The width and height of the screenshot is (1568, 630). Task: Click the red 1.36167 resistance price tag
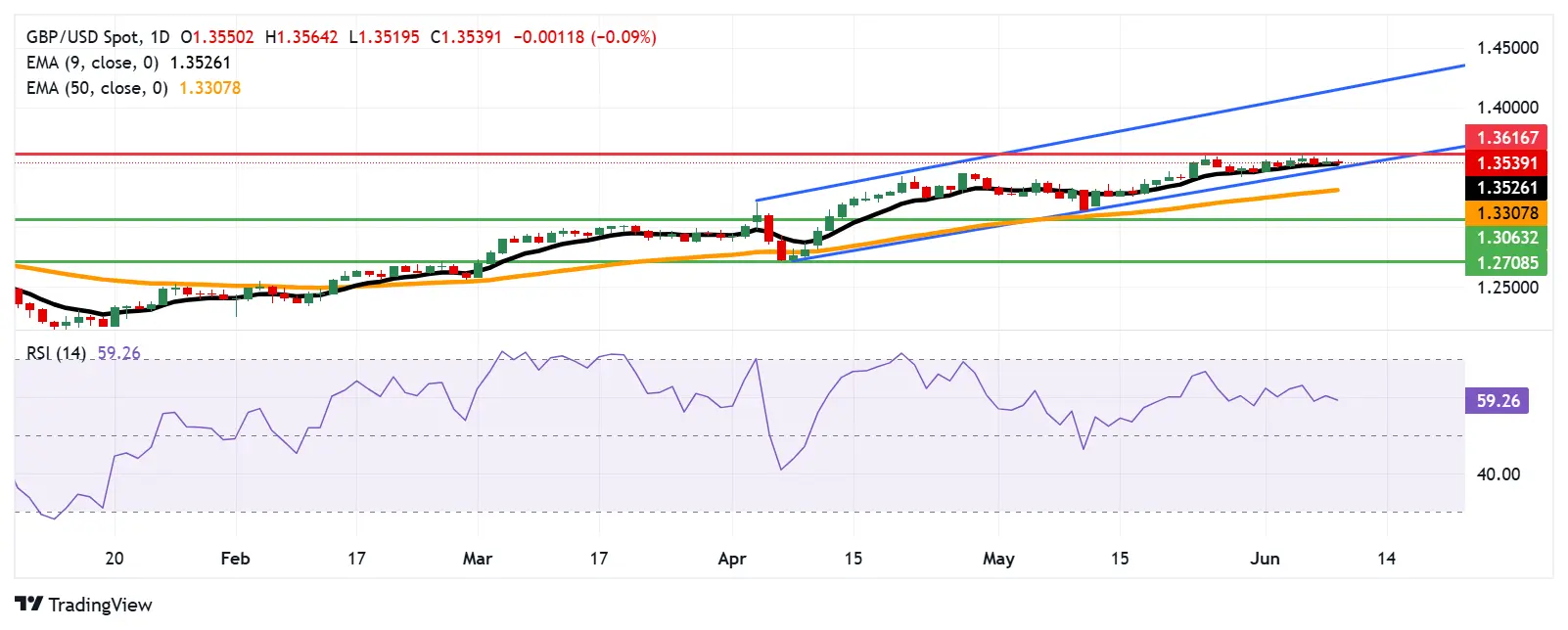point(1506,138)
